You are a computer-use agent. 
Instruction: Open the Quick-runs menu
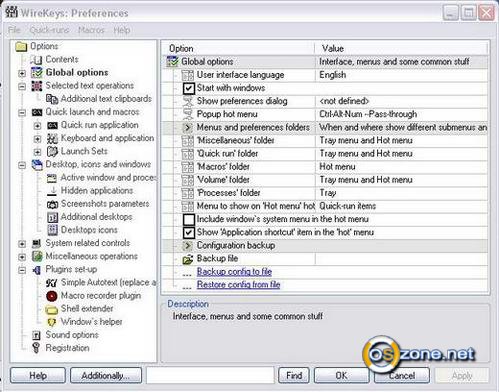click(49, 30)
